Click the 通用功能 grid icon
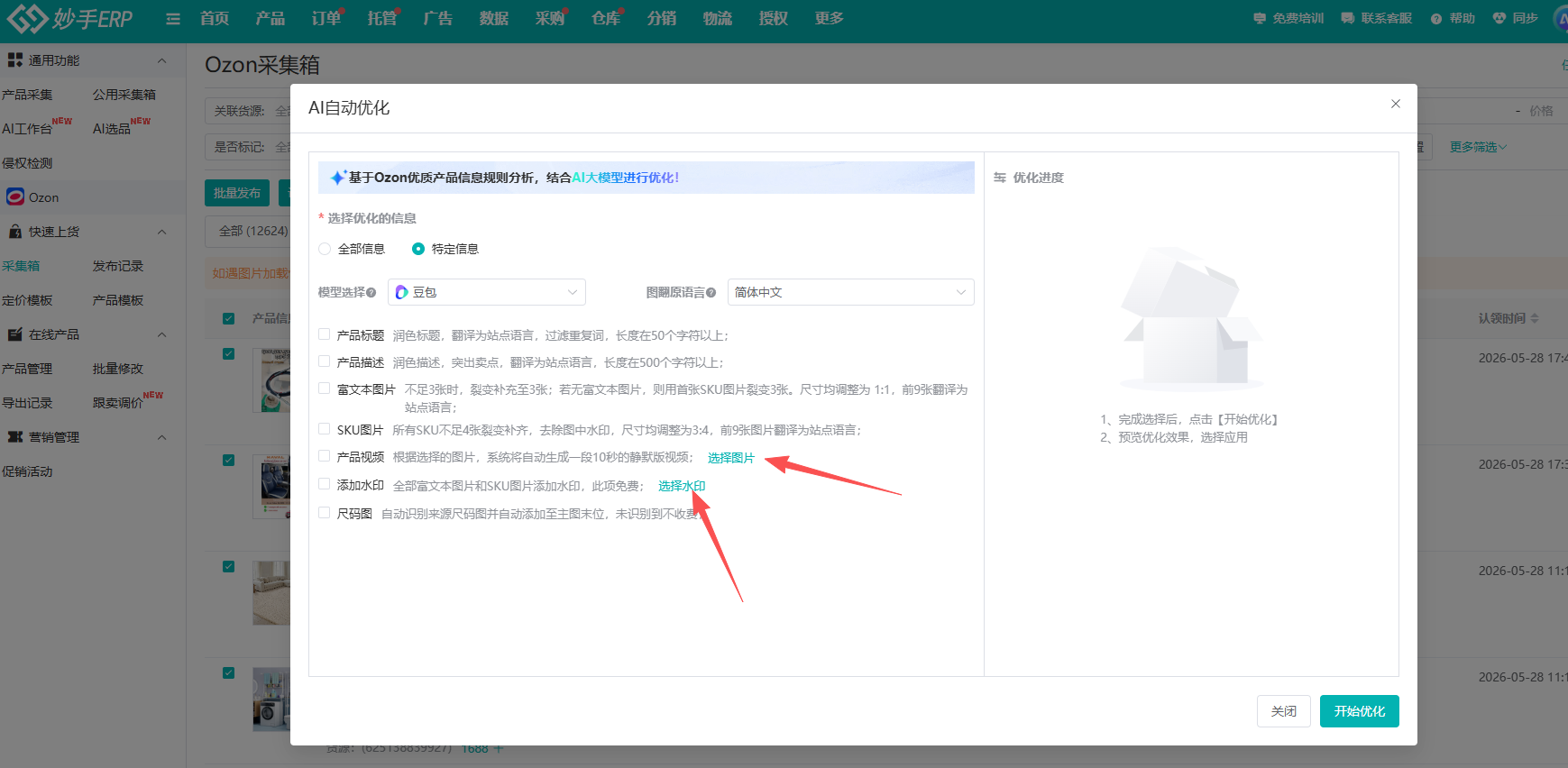The image size is (1568, 768). 15,59
